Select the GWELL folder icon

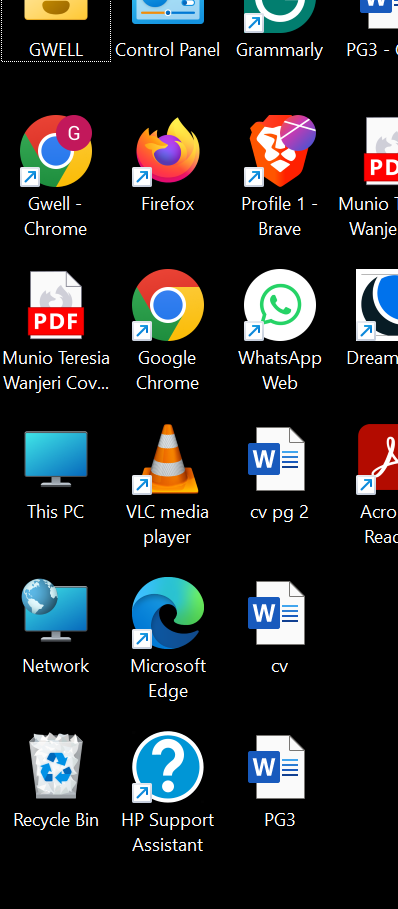(56, 10)
